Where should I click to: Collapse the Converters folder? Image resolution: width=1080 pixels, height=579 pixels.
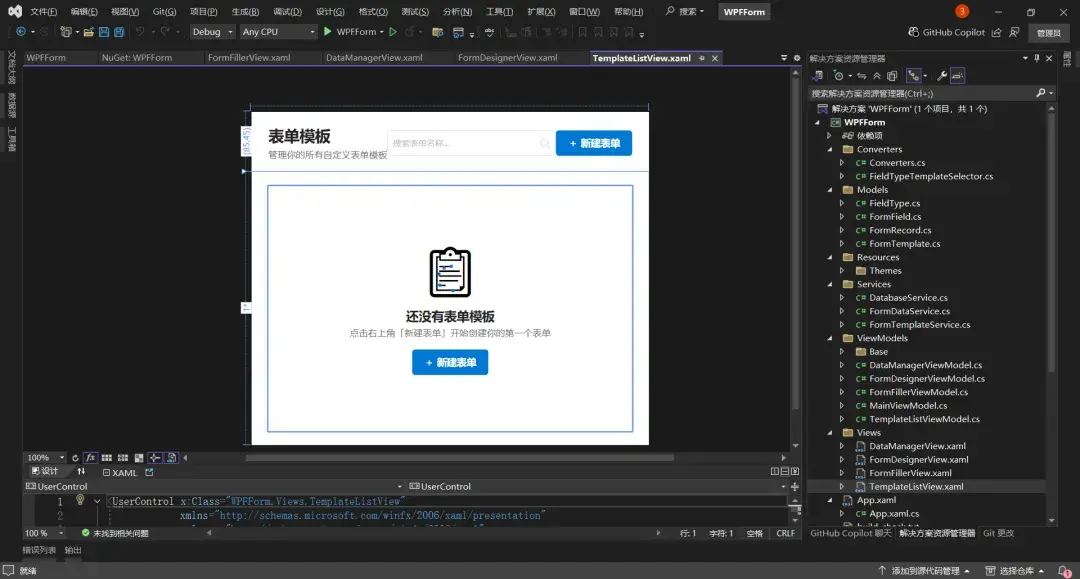tap(830, 149)
